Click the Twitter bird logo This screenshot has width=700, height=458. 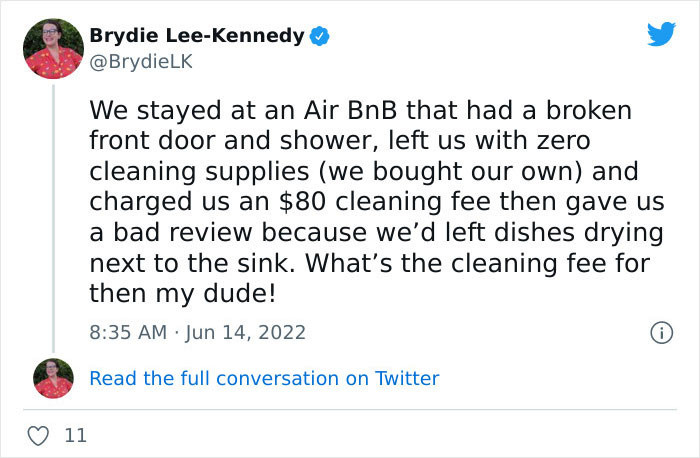pos(660,35)
